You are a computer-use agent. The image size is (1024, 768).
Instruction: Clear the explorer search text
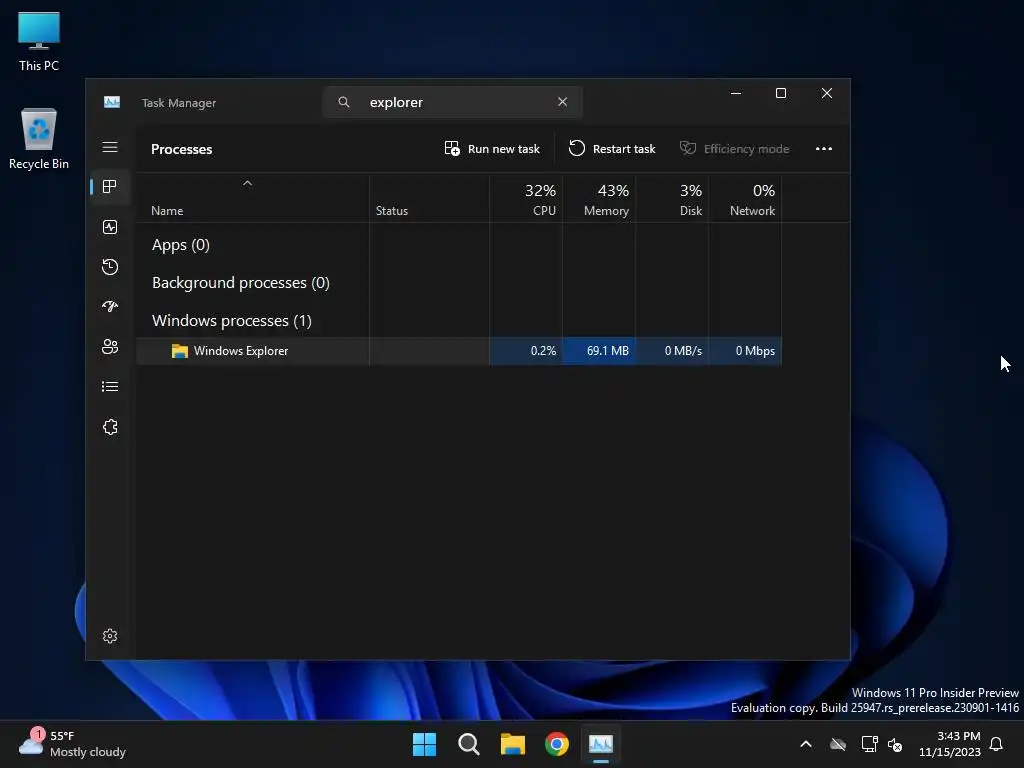coord(562,102)
